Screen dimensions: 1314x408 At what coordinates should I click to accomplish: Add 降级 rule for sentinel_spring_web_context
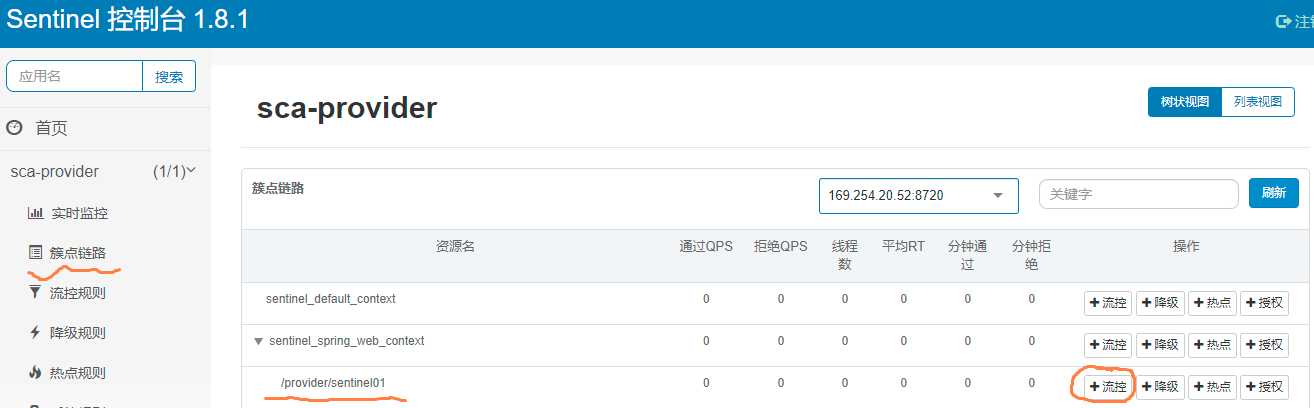[x=1160, y=345]
